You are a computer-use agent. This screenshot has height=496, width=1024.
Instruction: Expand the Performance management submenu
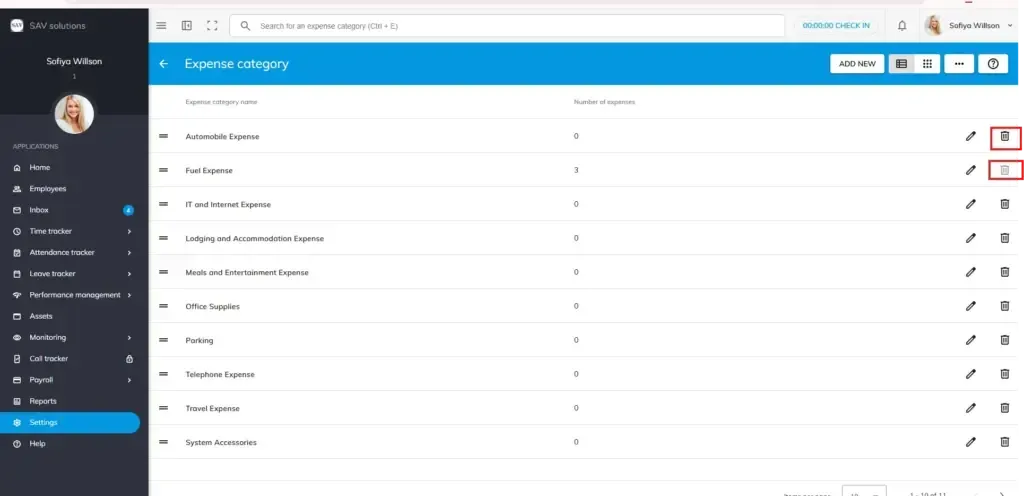point(129,295)
